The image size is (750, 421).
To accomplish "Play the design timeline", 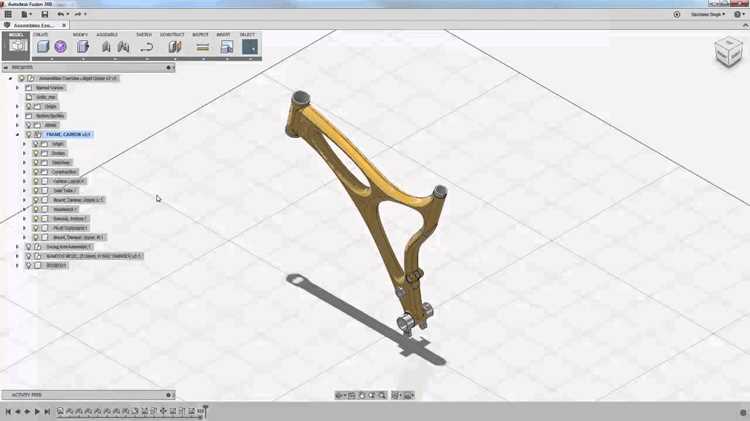I will 27,411.
